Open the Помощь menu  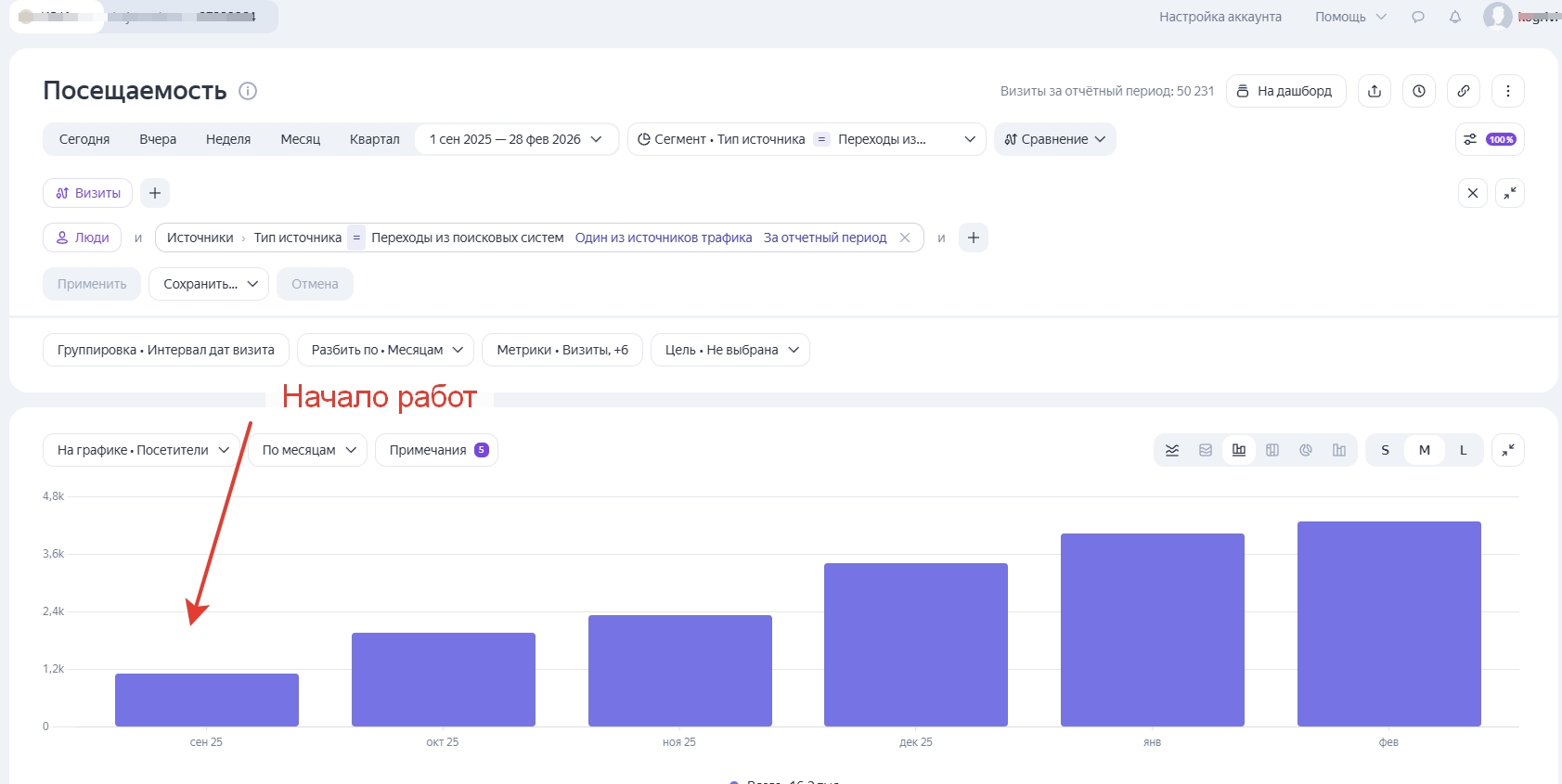(x=1350, y=17)
